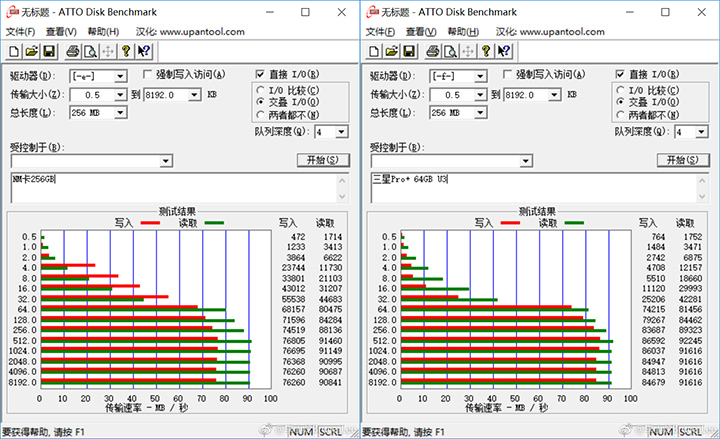Open 8192.0 max size dropdown in right window

pos(555,95)
